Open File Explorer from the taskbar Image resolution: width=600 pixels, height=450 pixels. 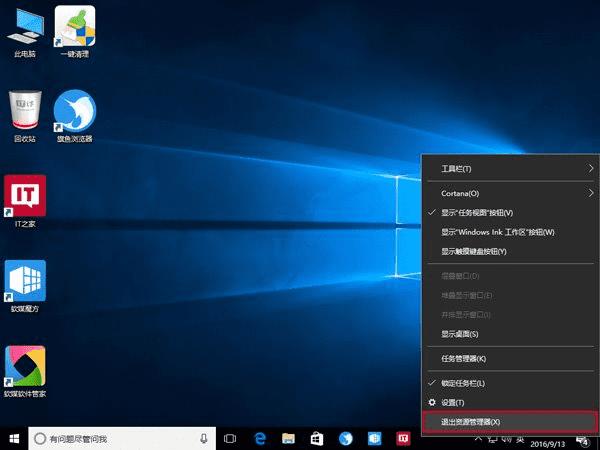click(x=288, y=438)
